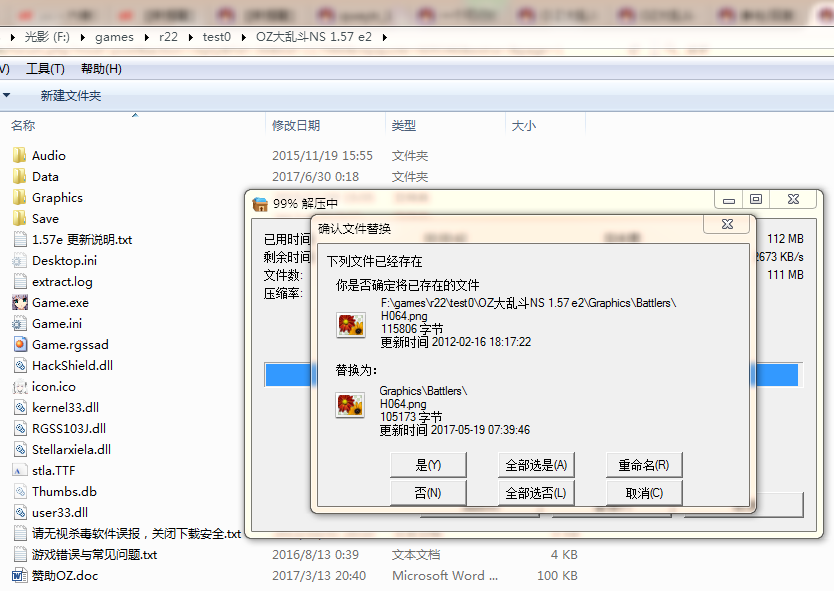Sort by the 大小 column header

pyautogui.click(x=524, y=126)
